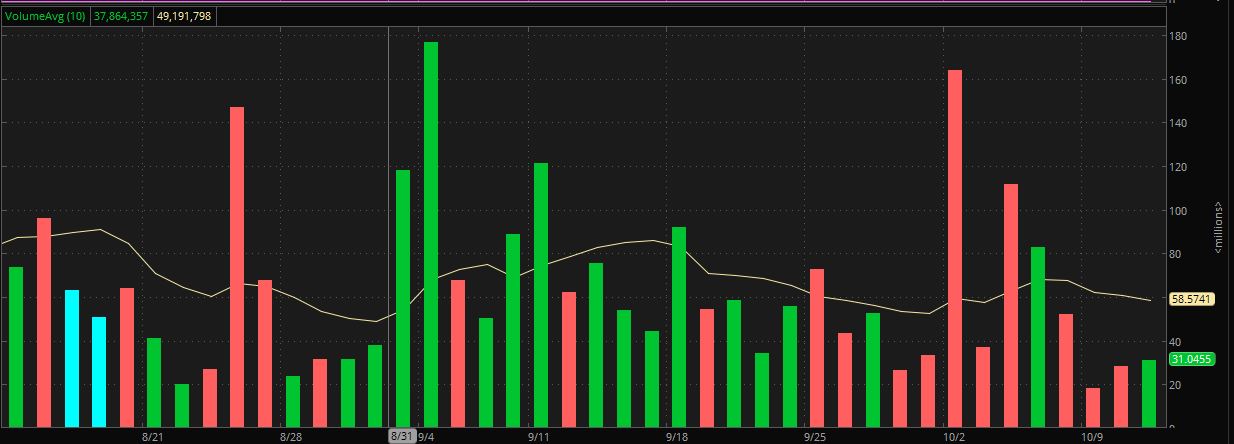Viewport: 1234px width, 444px height.
Task: Select the first green bar on the left
Action: point(16,347)
